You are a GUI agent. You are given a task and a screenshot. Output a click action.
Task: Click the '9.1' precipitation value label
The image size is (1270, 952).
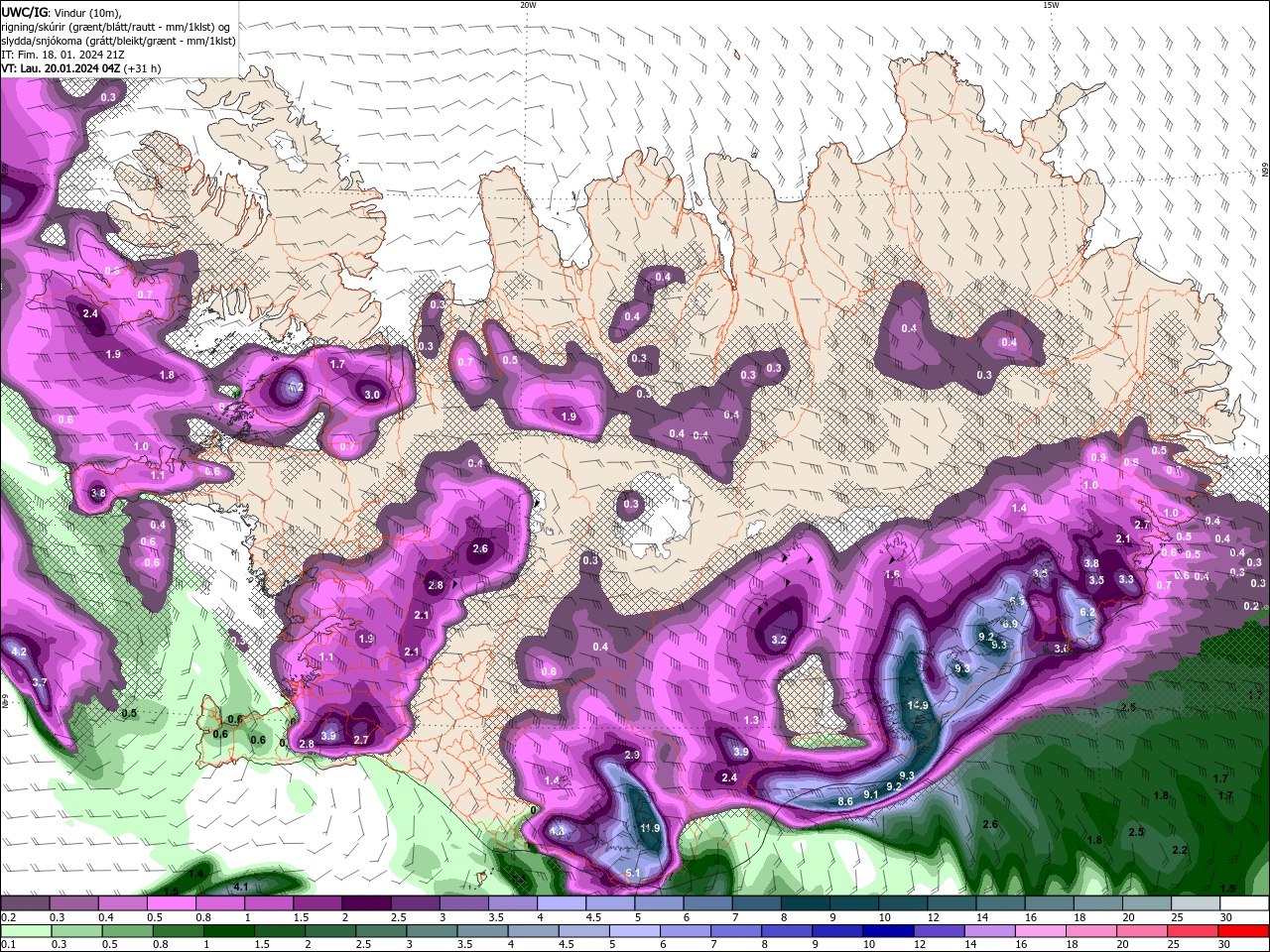click(x=870, y=794)
